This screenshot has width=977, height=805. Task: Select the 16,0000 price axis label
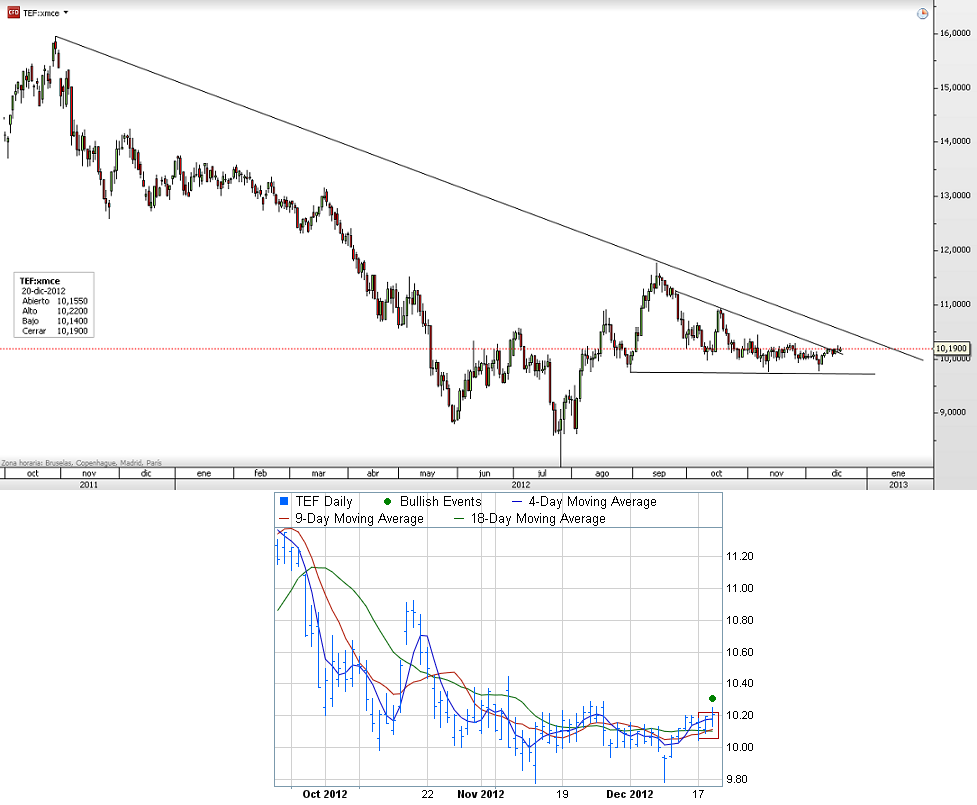tap(955, 34)
